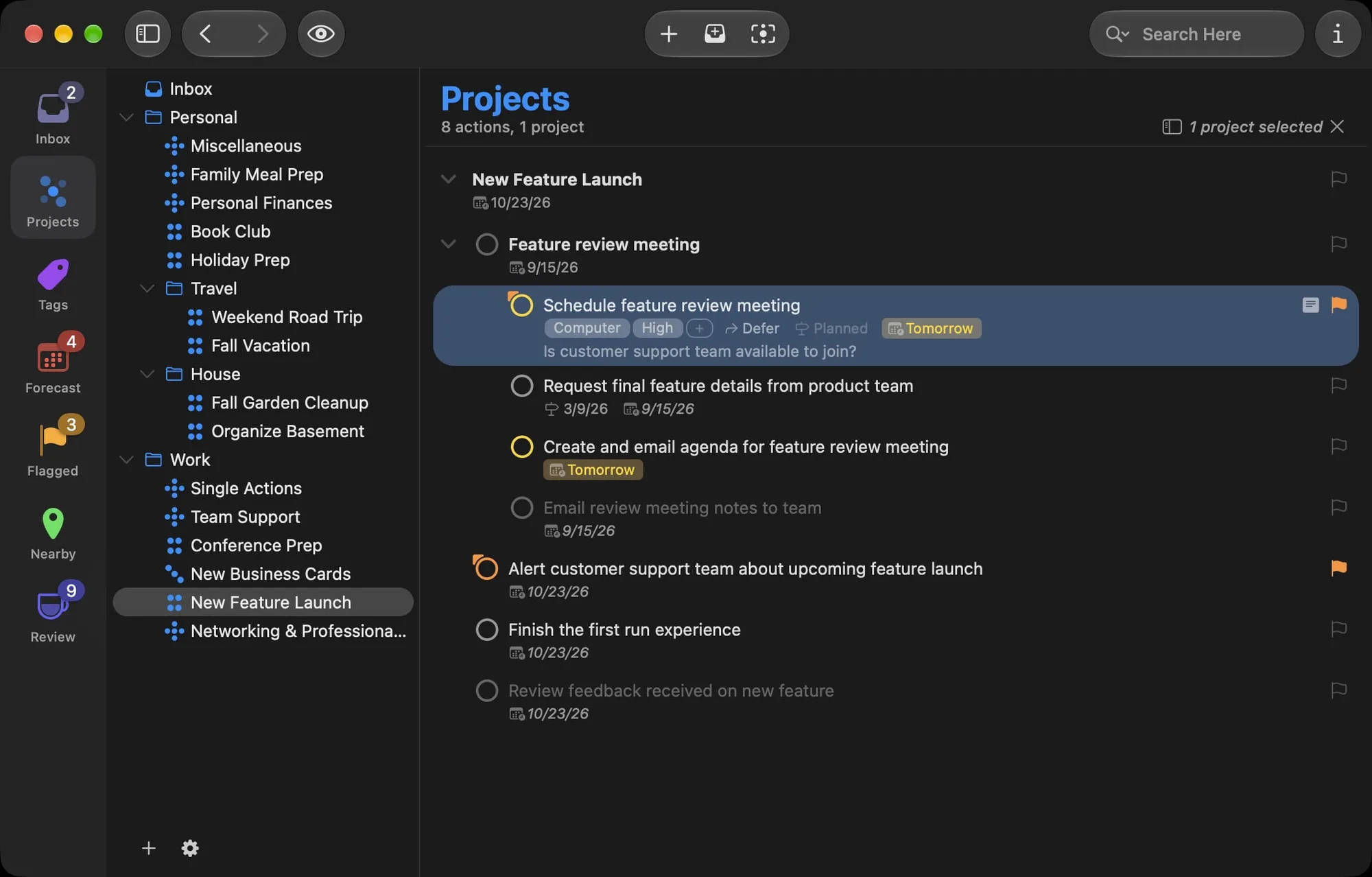Open the View options eye icon

pos(320,34)
